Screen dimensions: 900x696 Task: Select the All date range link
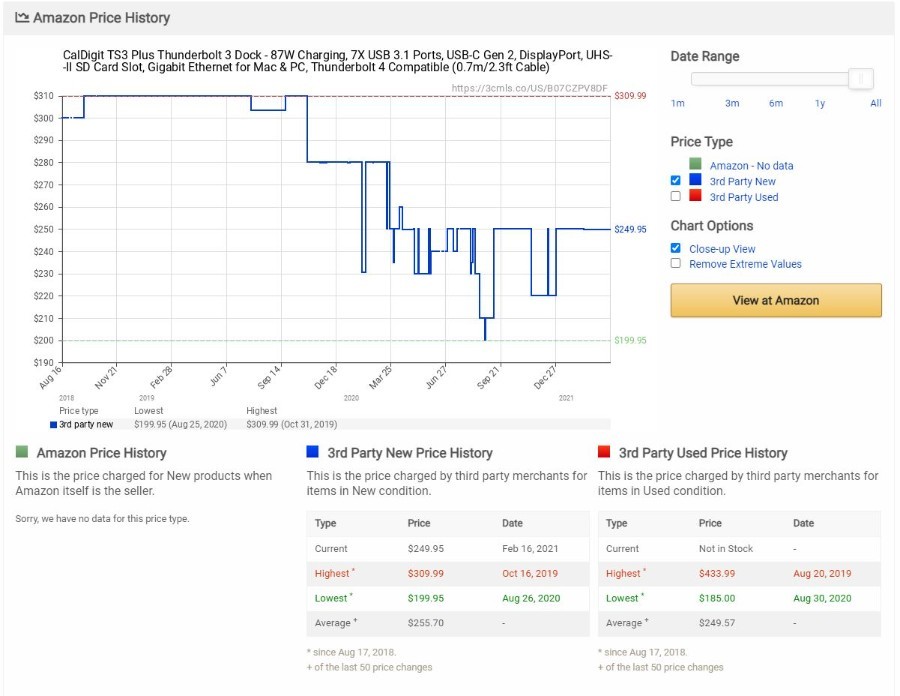pyautogui.click(x=875, y=103)
